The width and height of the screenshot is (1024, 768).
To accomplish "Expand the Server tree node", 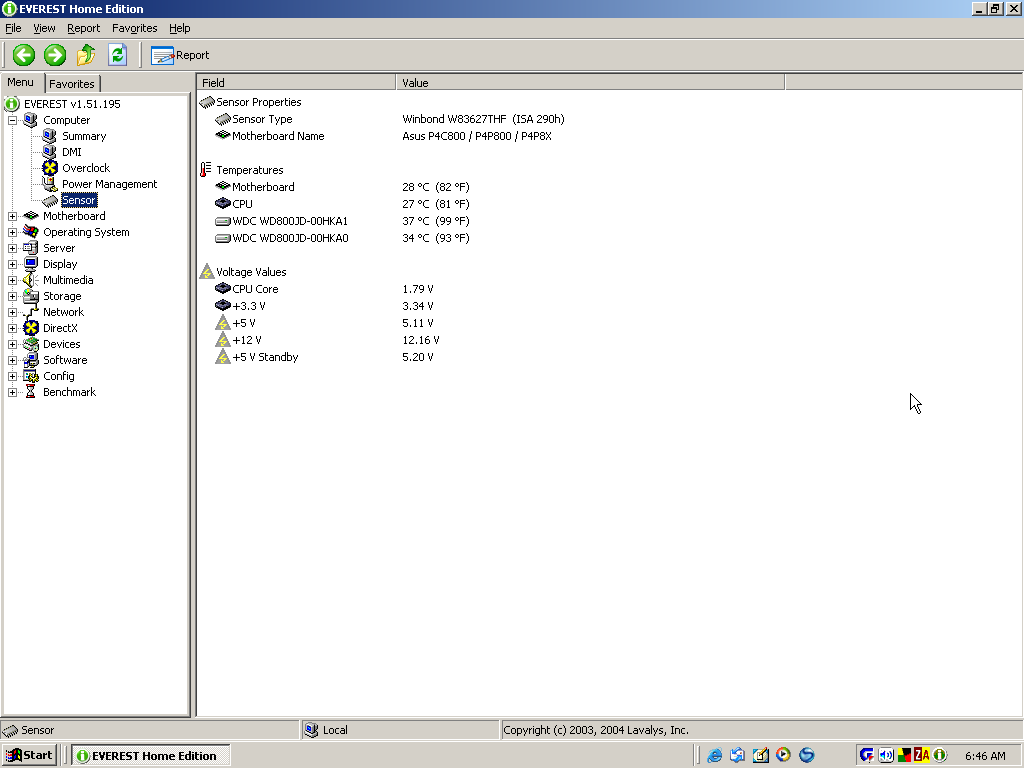I will 12,248.
